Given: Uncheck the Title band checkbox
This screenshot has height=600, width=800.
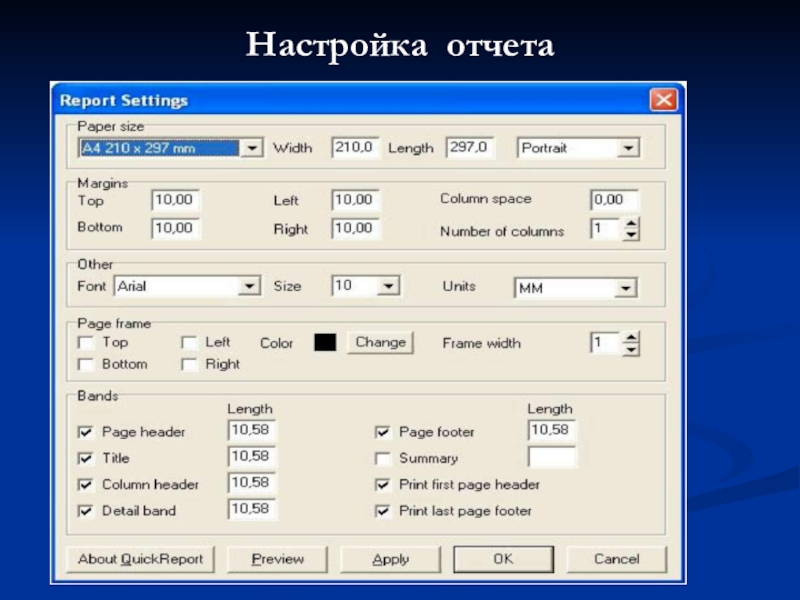Looking at the screenshot, I should pos(86,458).
